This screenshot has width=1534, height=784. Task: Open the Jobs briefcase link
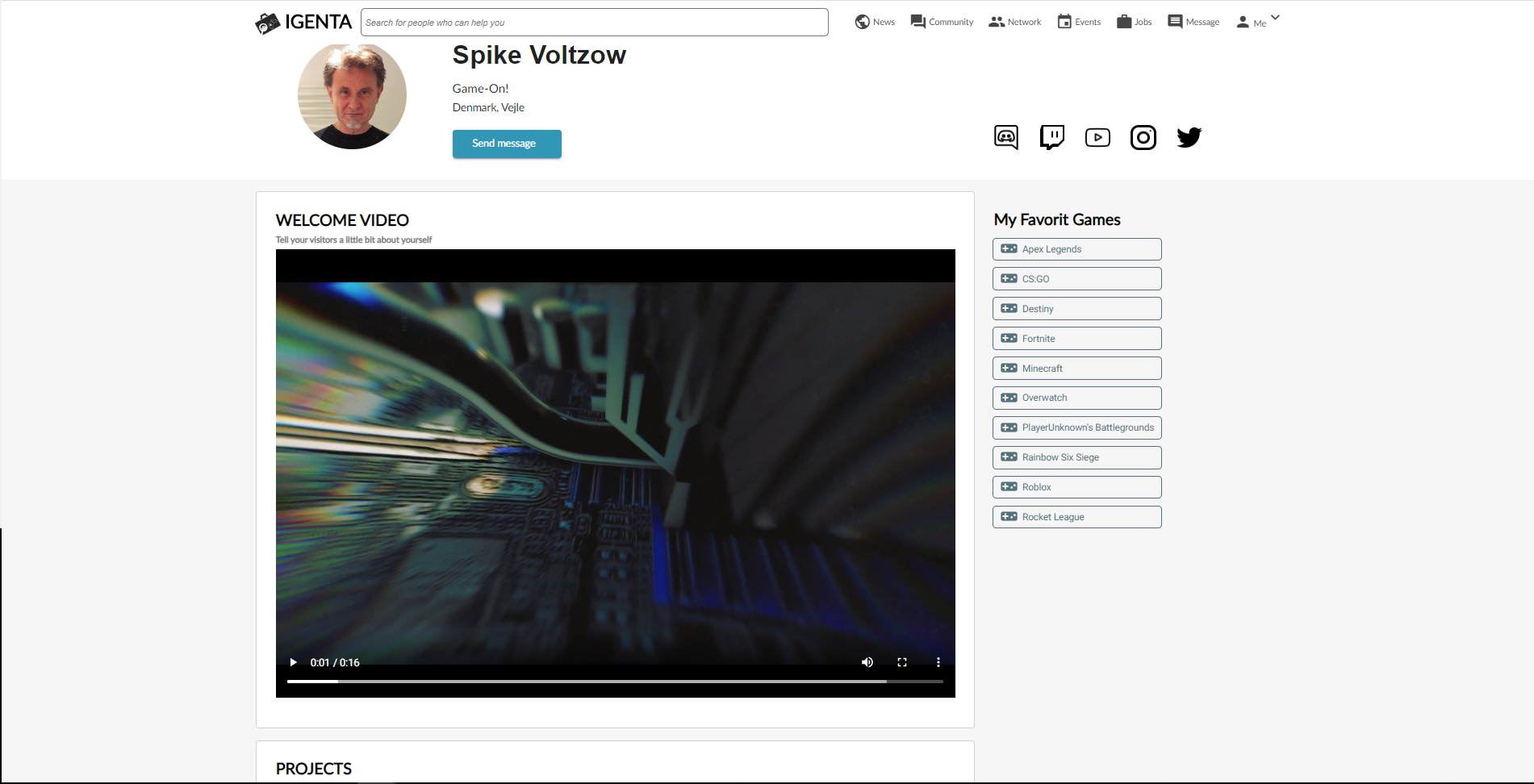1134,22
